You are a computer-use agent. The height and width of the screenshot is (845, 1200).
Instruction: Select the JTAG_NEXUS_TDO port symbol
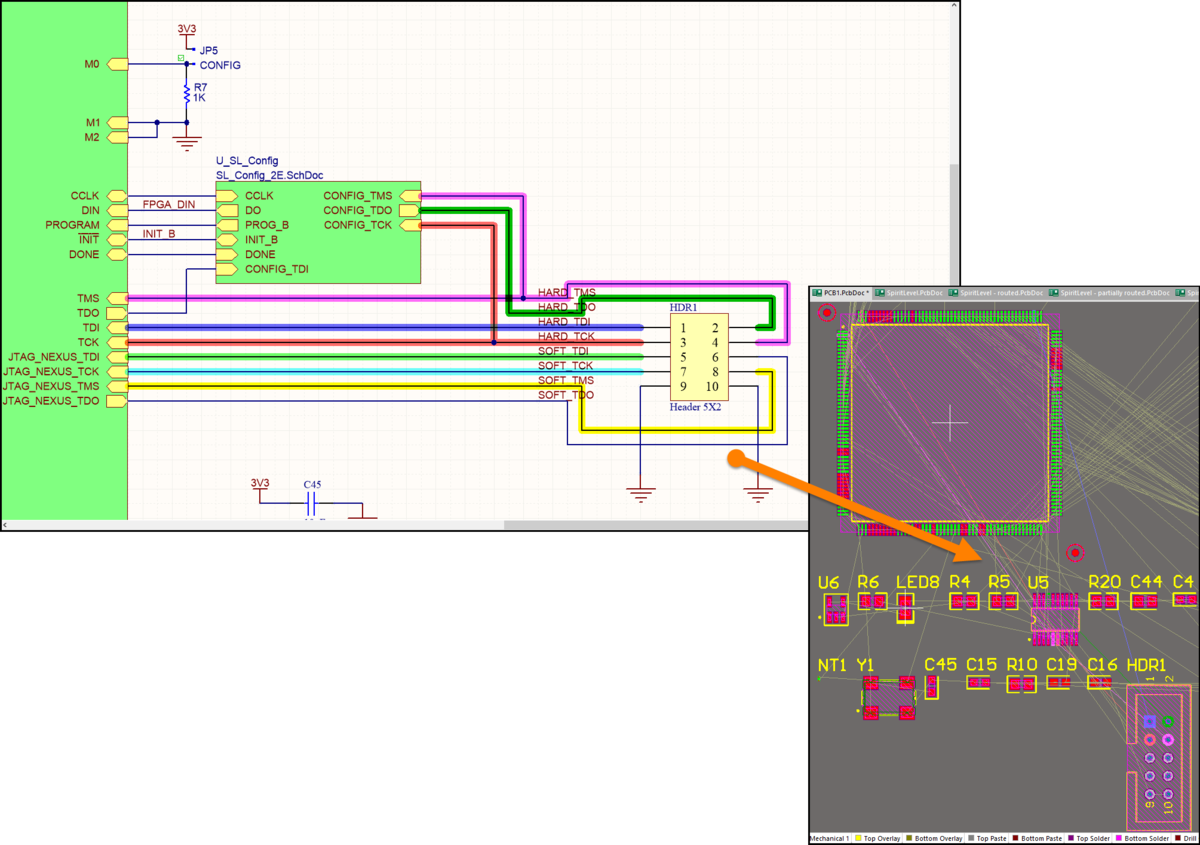pyautogui.click(x=117, y=401)
